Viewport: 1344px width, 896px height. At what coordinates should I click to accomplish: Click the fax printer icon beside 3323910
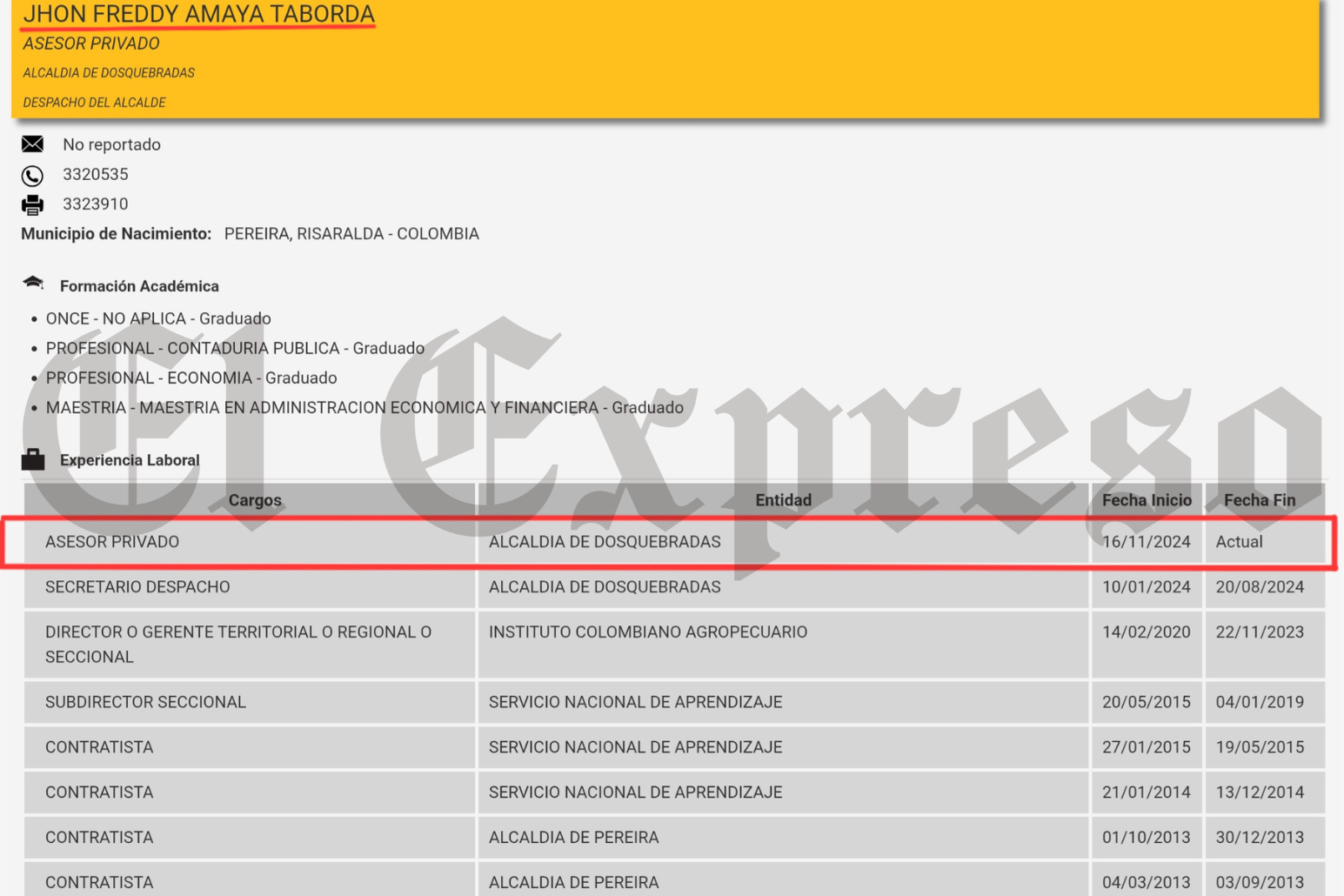point(33,204)
